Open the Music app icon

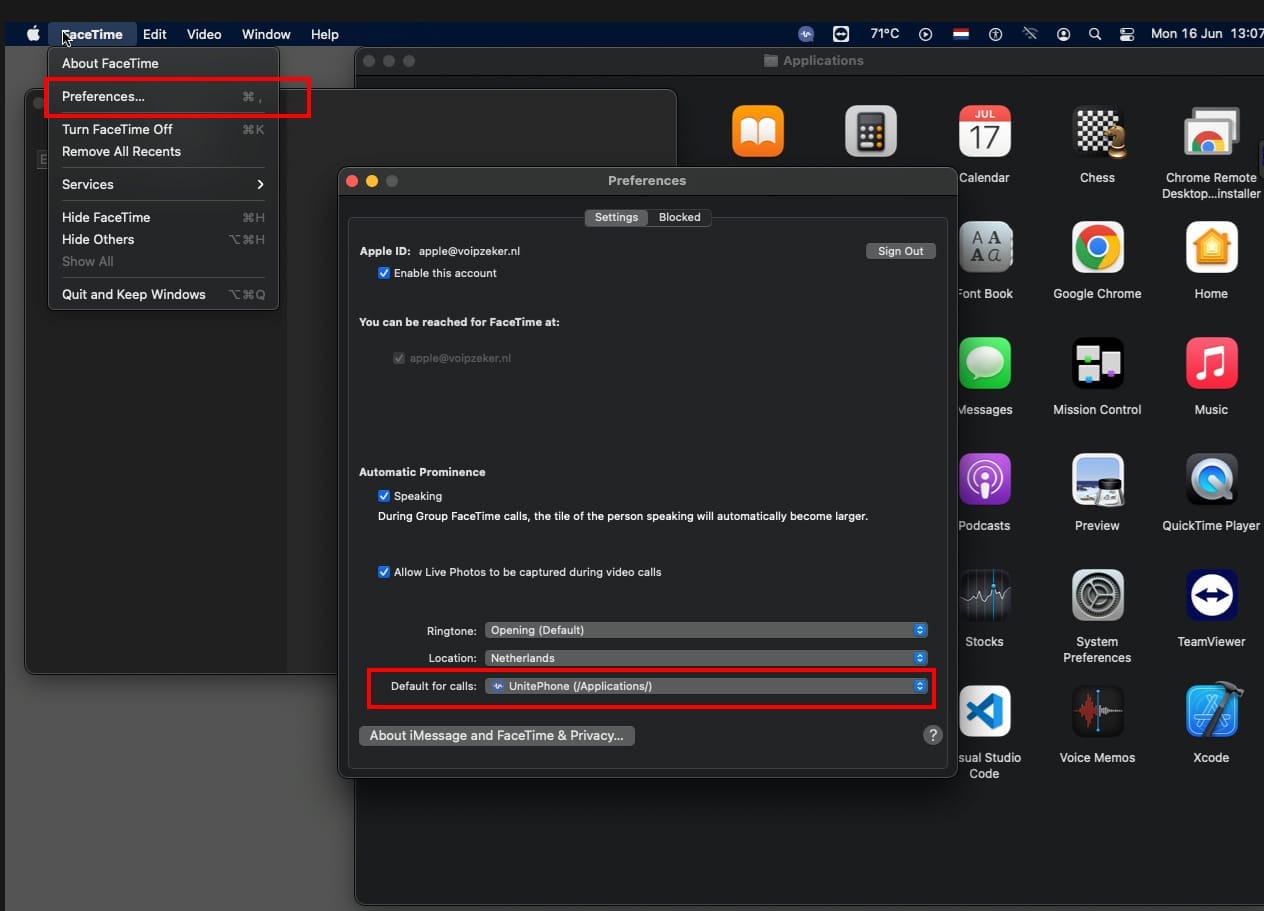(1211, 363)
